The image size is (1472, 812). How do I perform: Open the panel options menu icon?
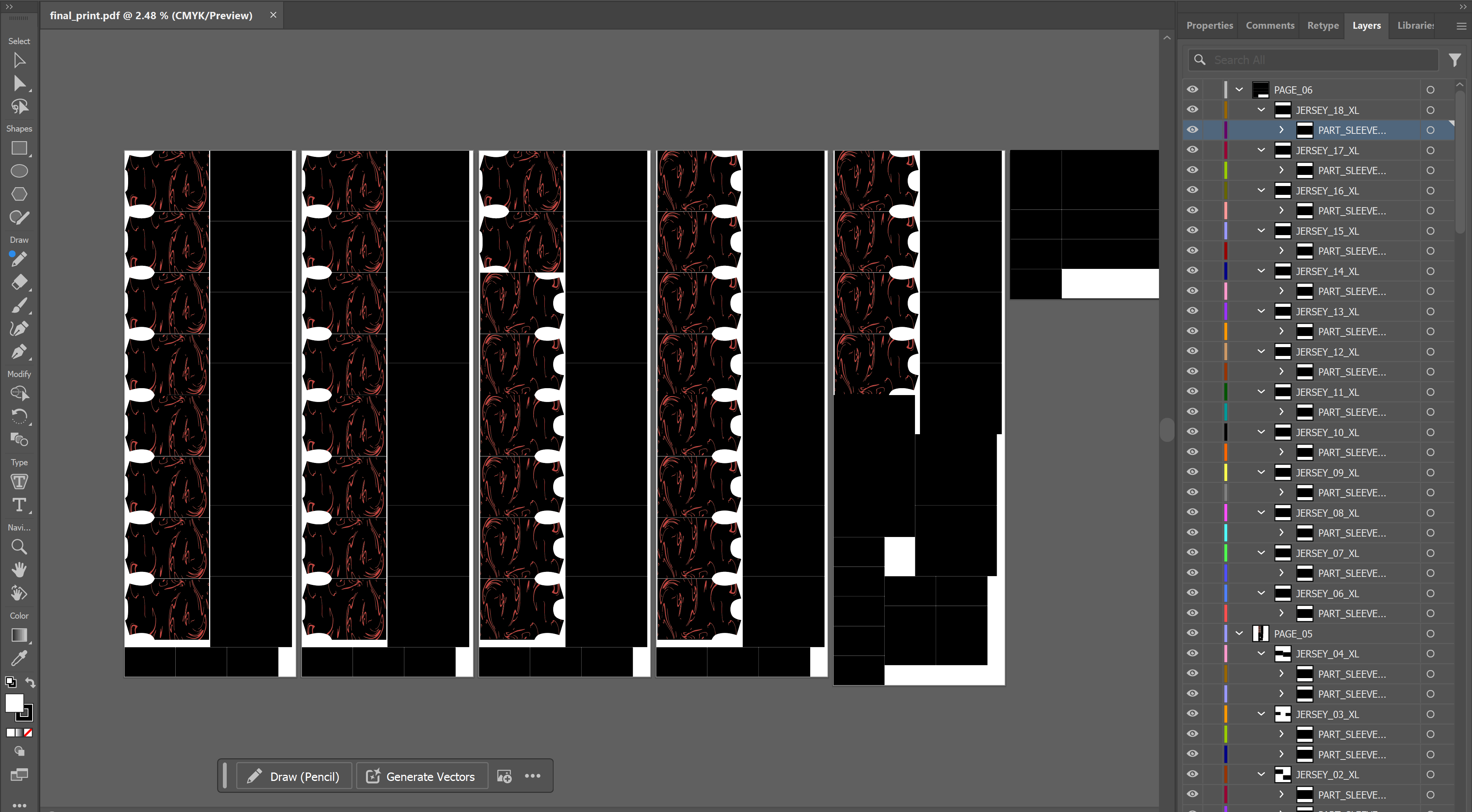(x=1461, y=26)
